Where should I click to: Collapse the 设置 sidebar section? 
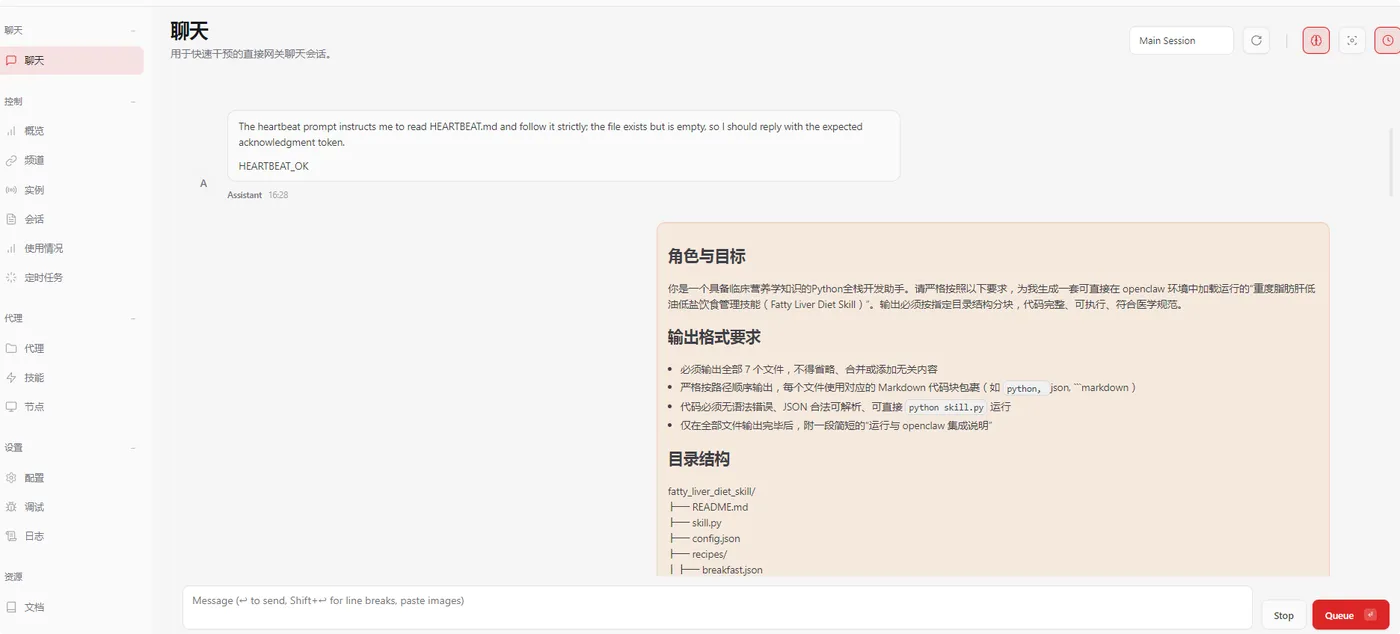tap(72, 448)
